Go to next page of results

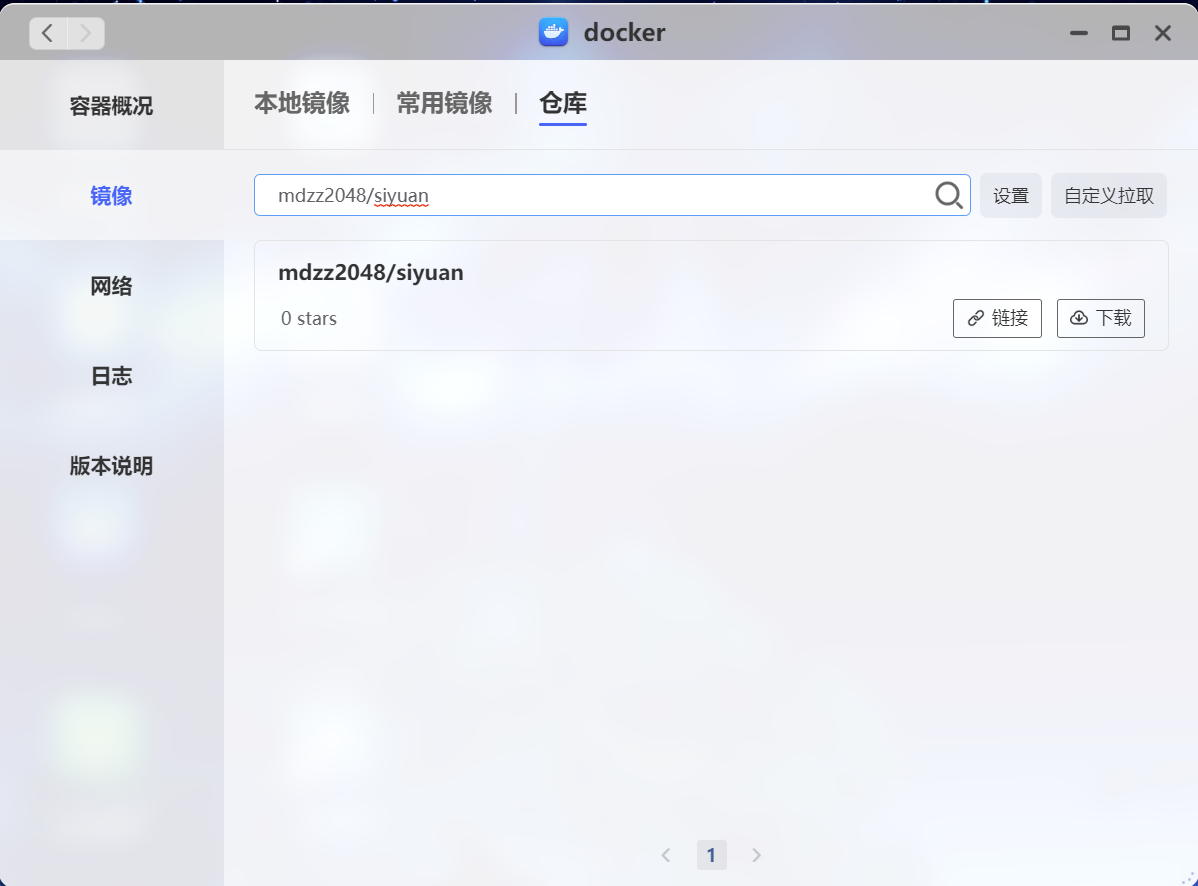pos(756,855)
